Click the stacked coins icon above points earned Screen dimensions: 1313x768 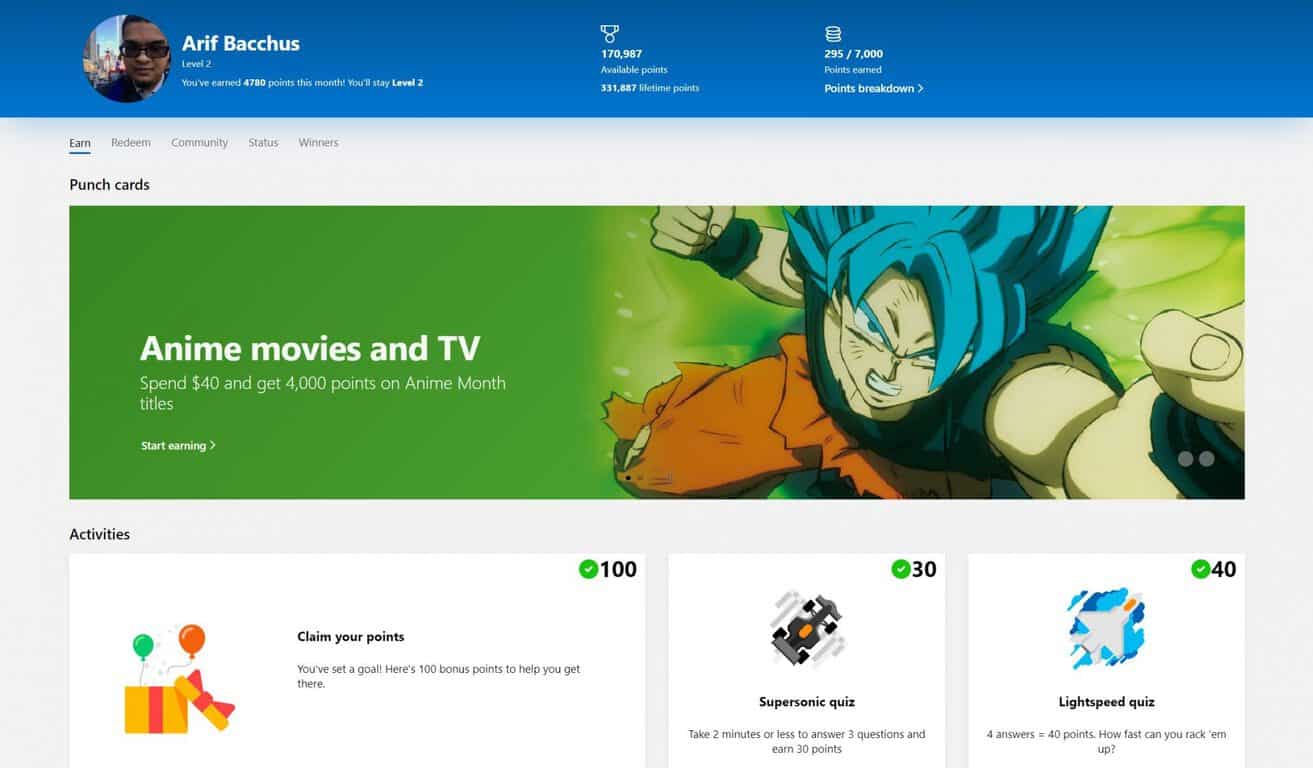click(x=833, y=34)
